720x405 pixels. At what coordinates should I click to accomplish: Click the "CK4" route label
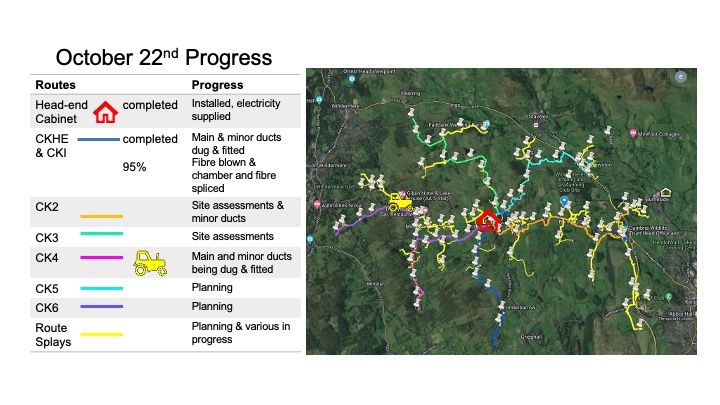[x=47, y=258]
